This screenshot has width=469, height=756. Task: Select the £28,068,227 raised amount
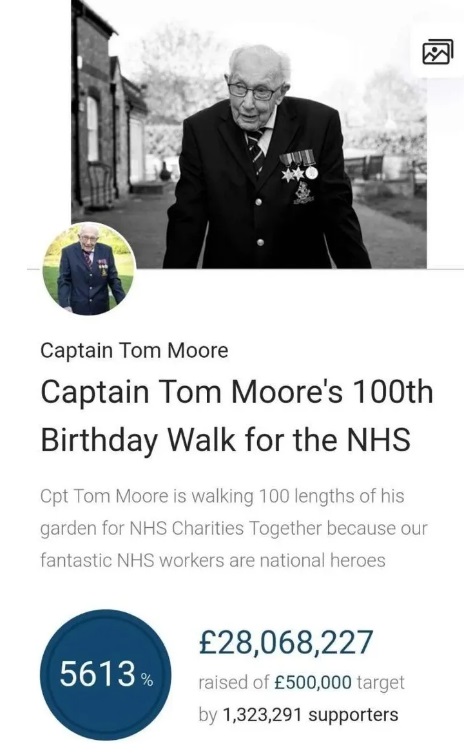click(286, 642)
